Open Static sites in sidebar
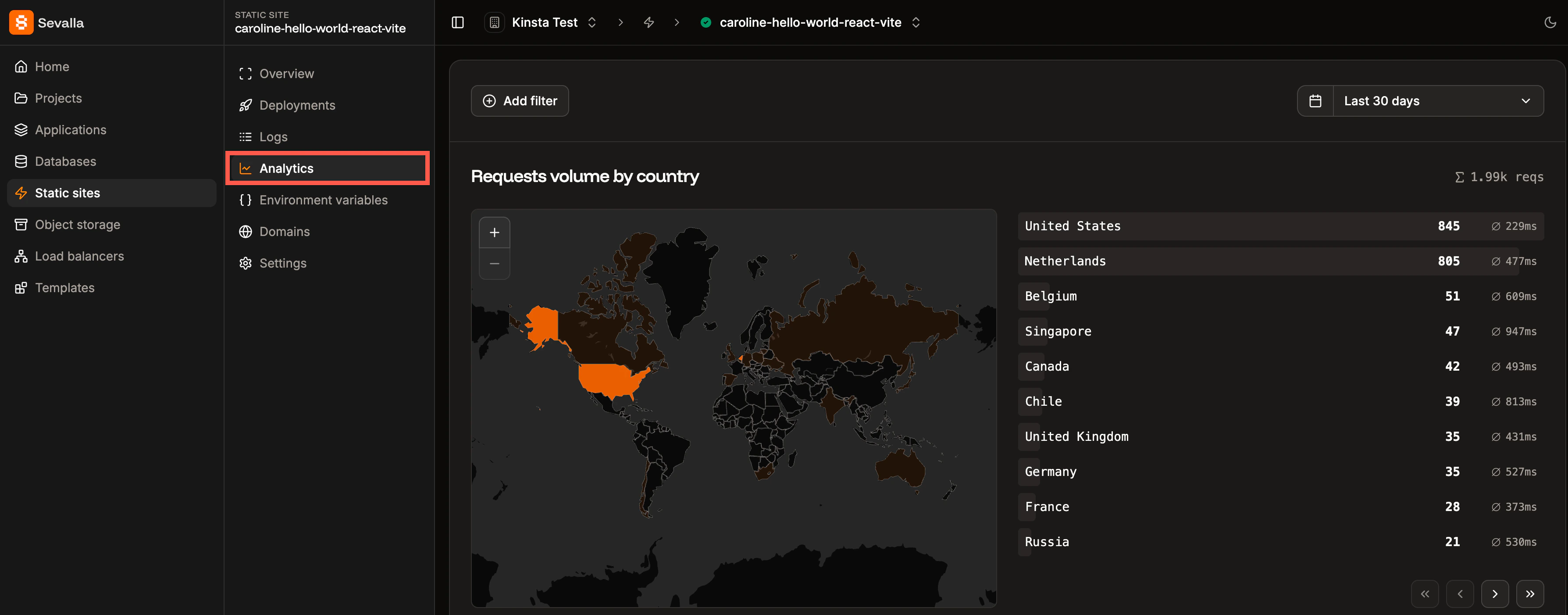 pos(111,193)
